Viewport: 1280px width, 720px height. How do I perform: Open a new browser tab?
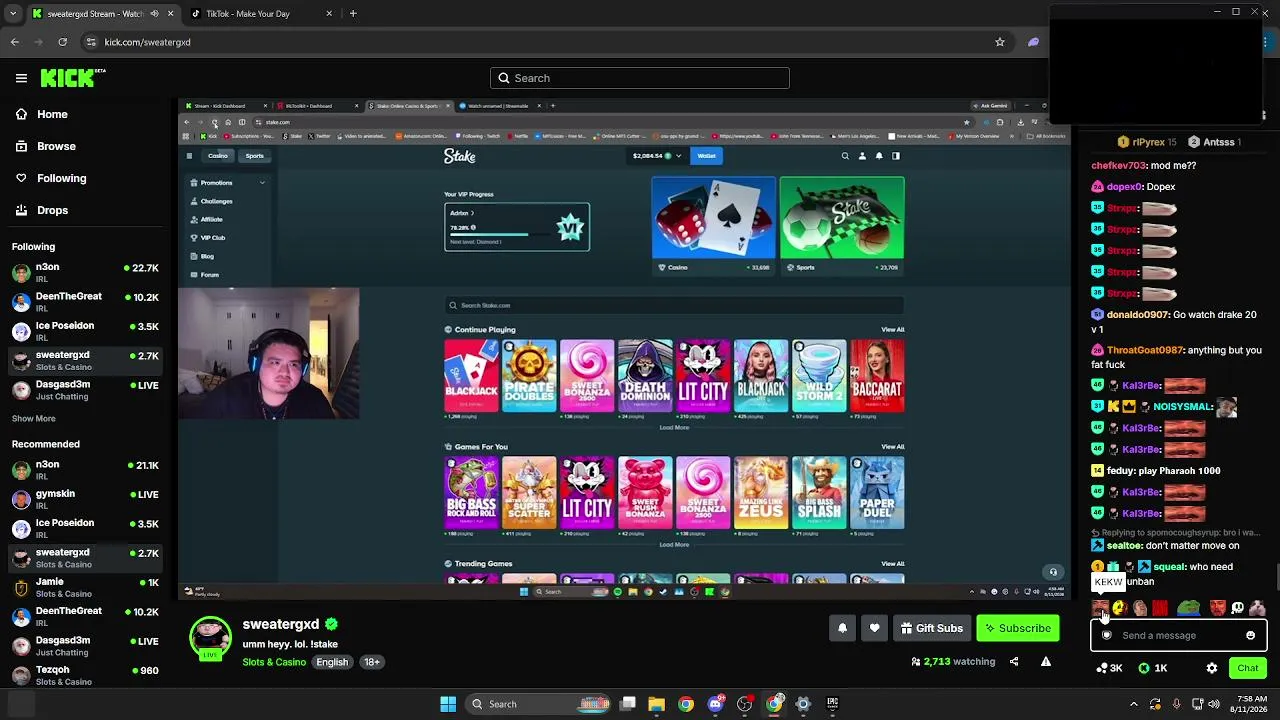[x=353, y=14]
